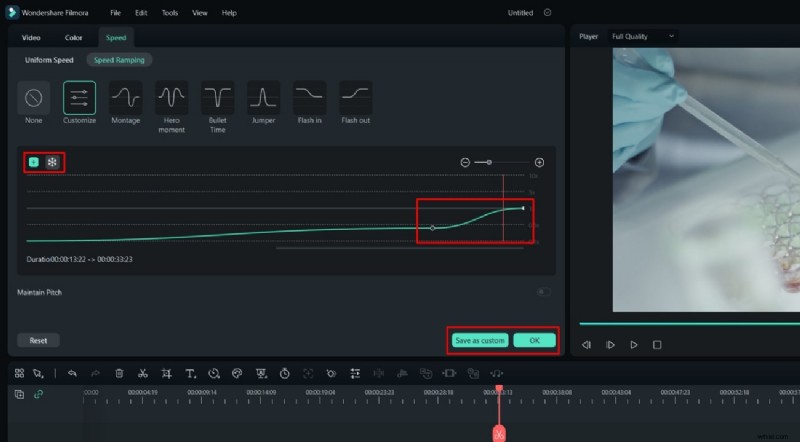Image resolution: width=800 pixels, height=442 pixels.
Task: Toggle the timeline link icon
Action: [x=39, y=395]
